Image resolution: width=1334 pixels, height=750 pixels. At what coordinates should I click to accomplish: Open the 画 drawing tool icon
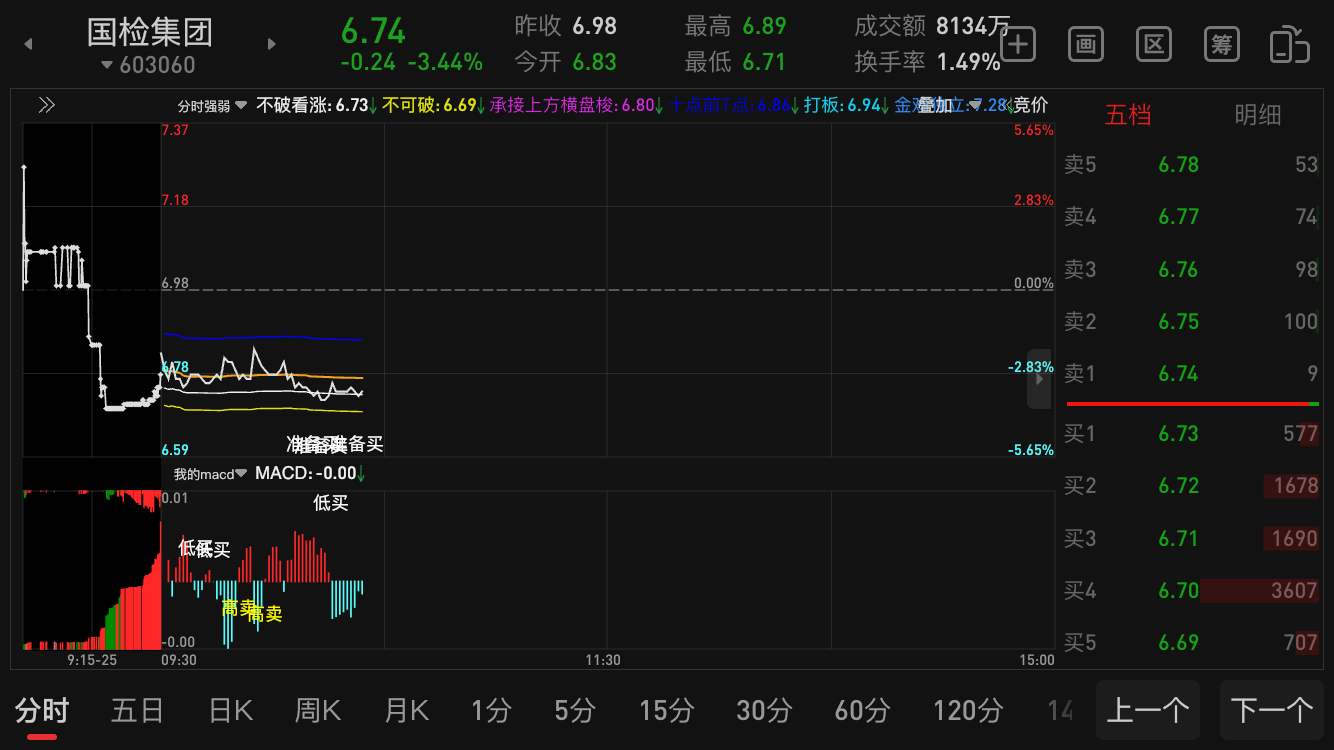[x=1086, y=45]
